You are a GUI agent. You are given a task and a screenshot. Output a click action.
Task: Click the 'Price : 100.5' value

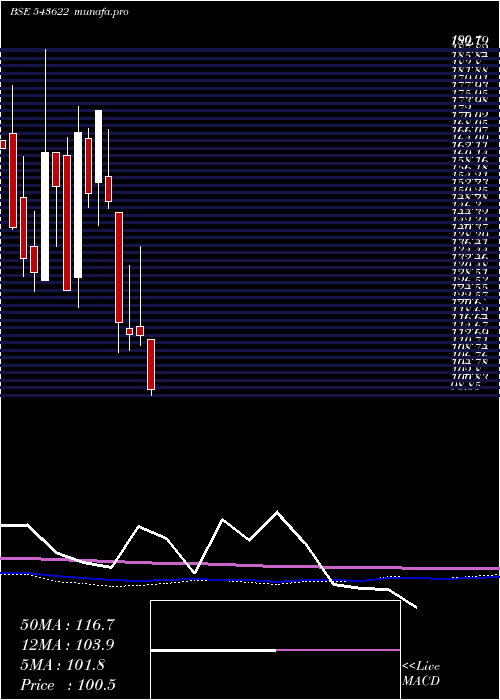tap(68, 685)
